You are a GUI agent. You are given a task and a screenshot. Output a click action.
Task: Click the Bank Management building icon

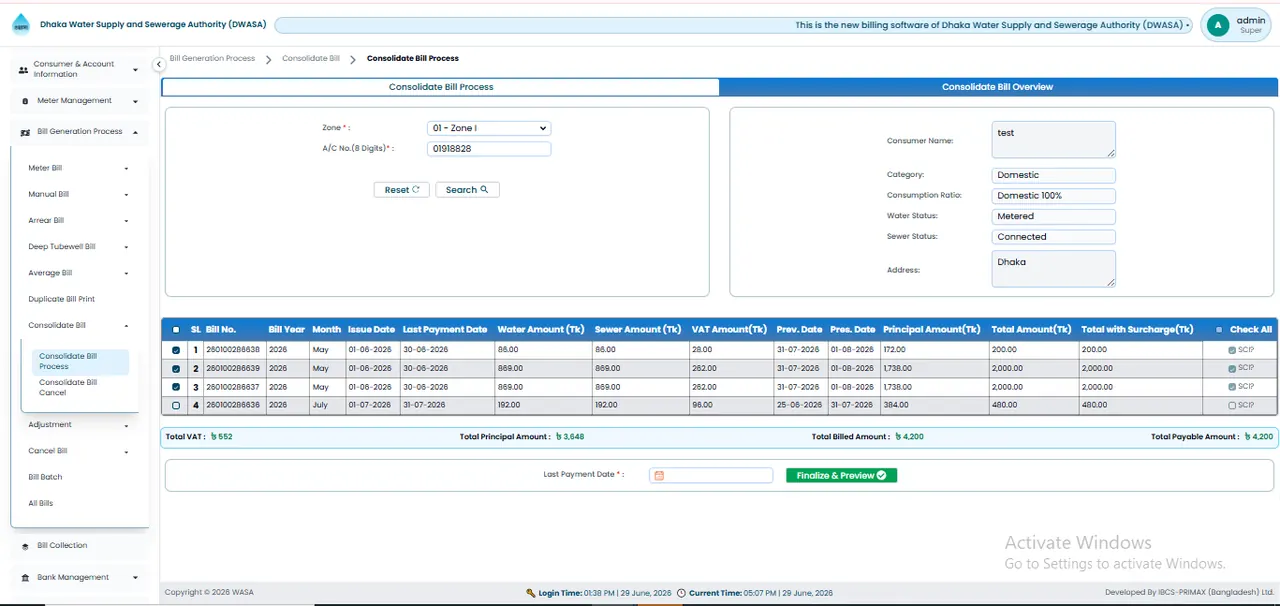coord(25,578)
